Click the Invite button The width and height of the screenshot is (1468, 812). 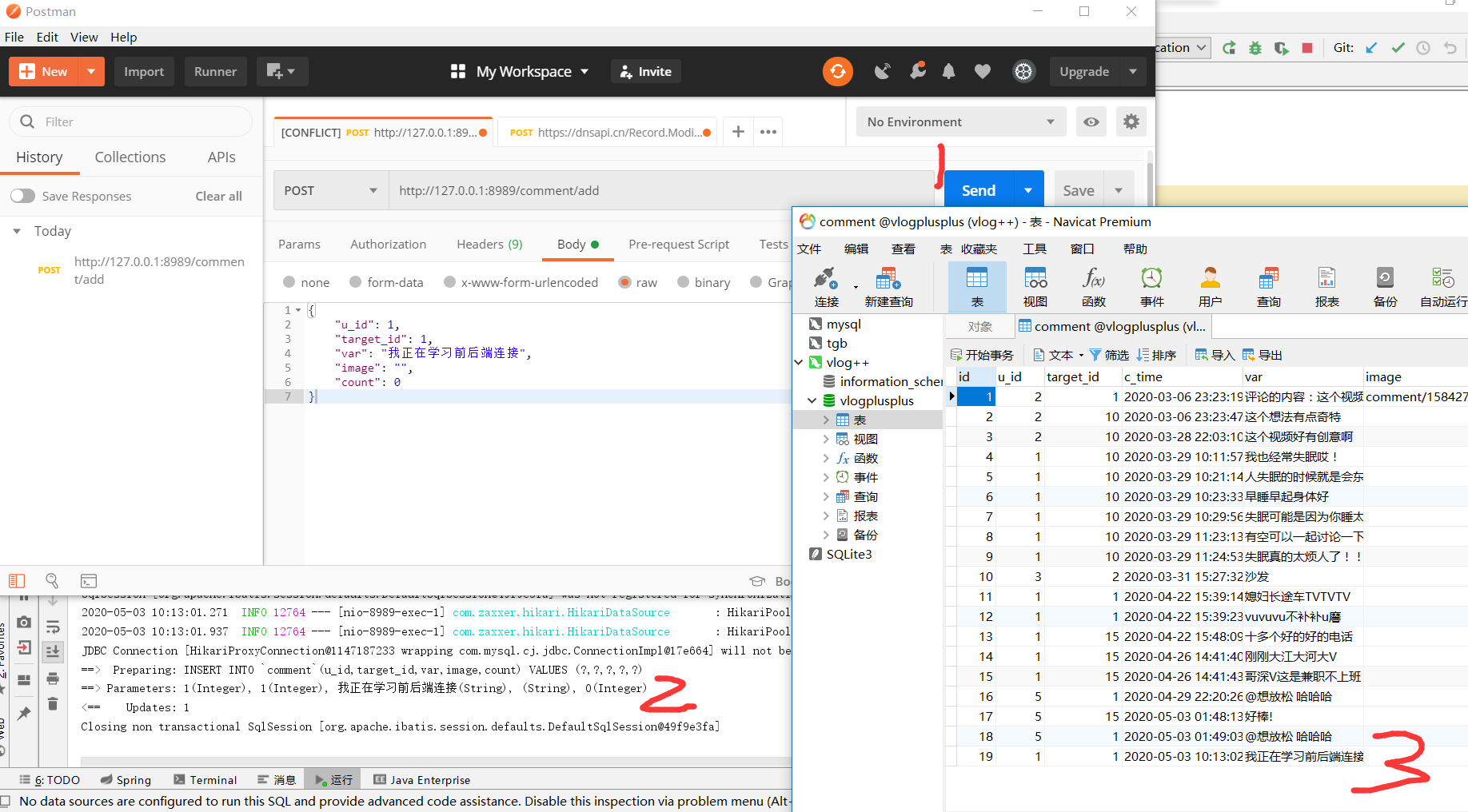click(645, 71)
